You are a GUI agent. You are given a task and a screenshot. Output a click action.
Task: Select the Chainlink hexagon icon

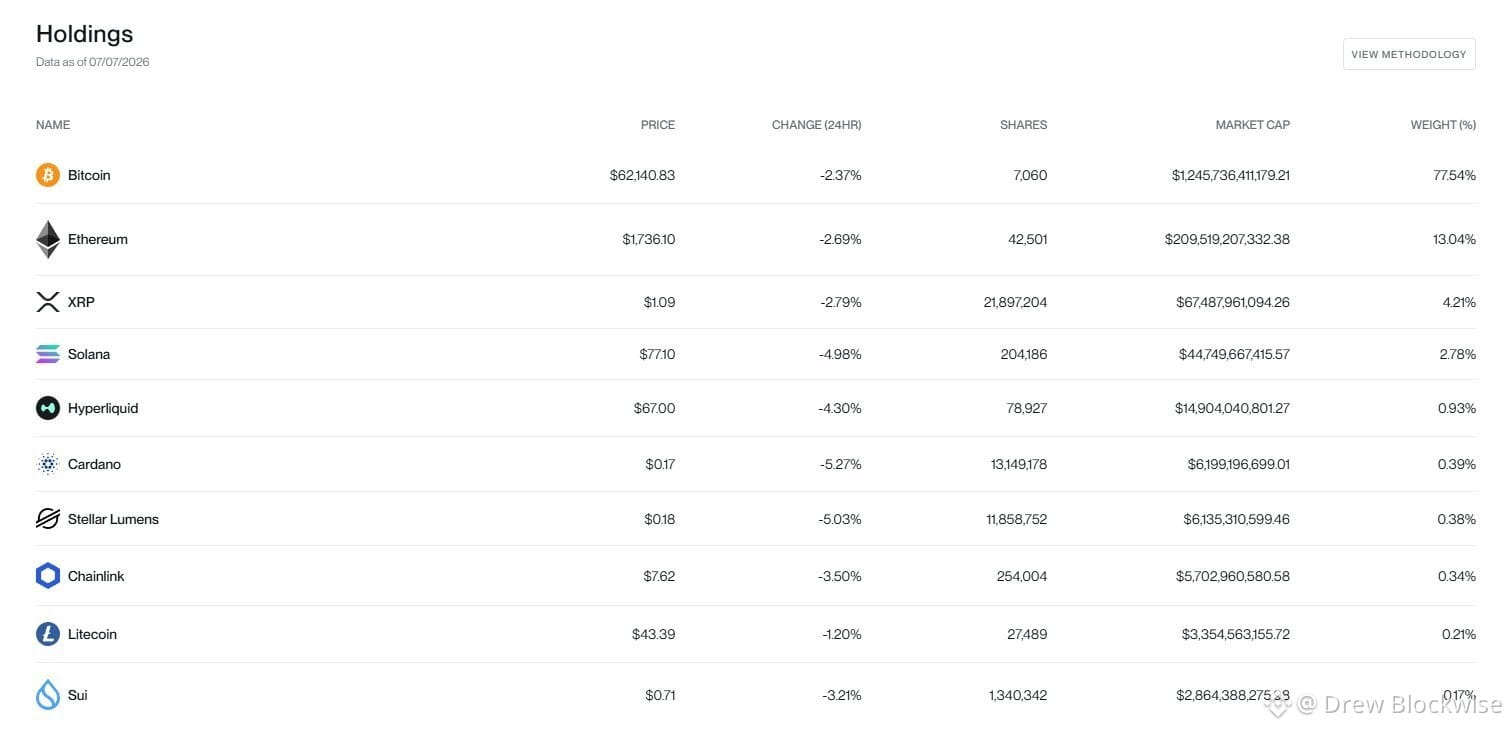pyautogui.click(x=48, y=576)
